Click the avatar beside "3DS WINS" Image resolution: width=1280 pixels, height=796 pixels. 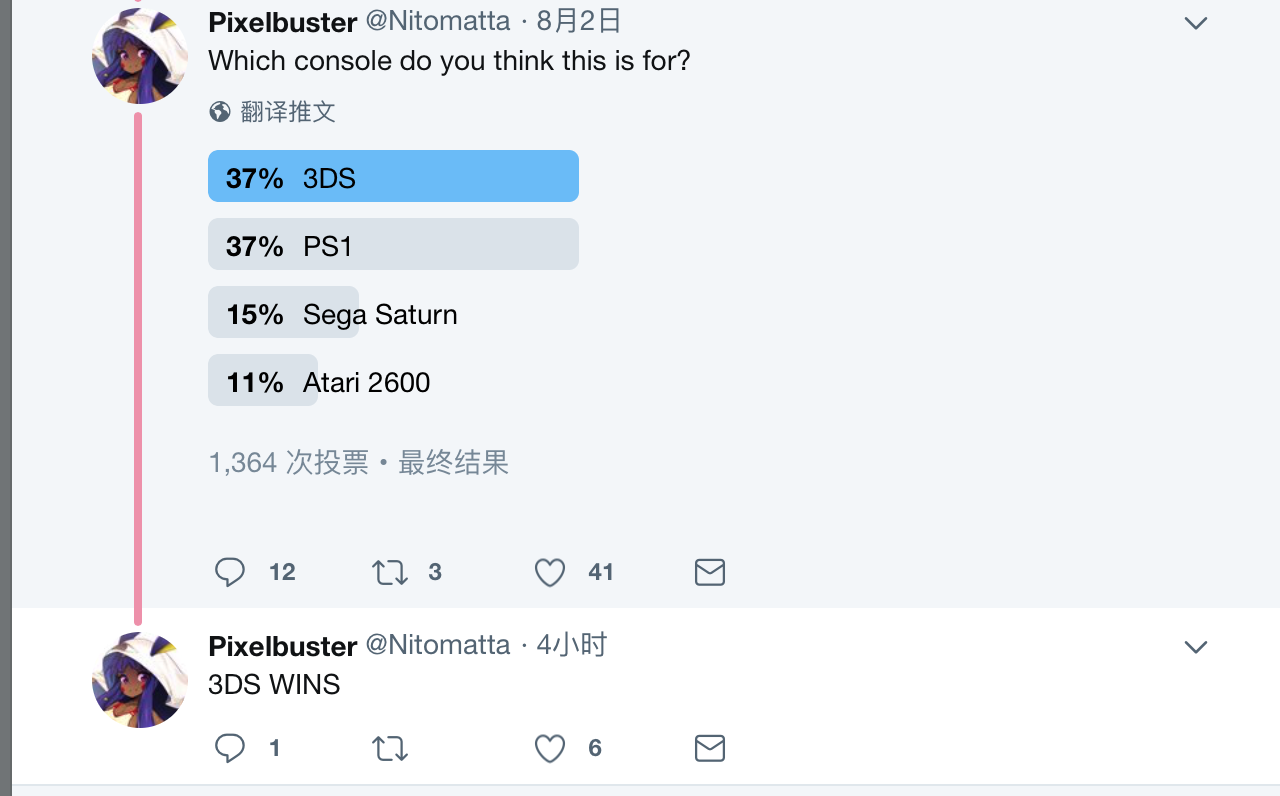coord(139,680)
